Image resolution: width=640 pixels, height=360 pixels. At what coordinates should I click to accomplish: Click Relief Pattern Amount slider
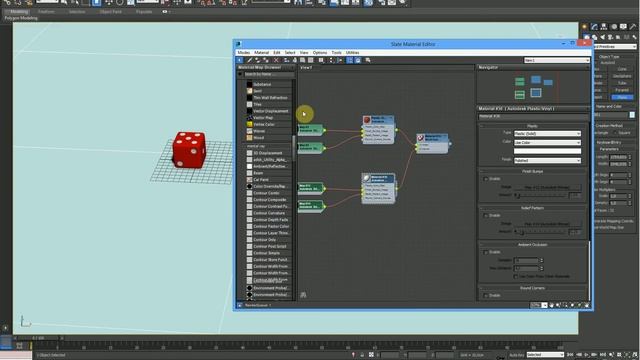tap(540, 232)
